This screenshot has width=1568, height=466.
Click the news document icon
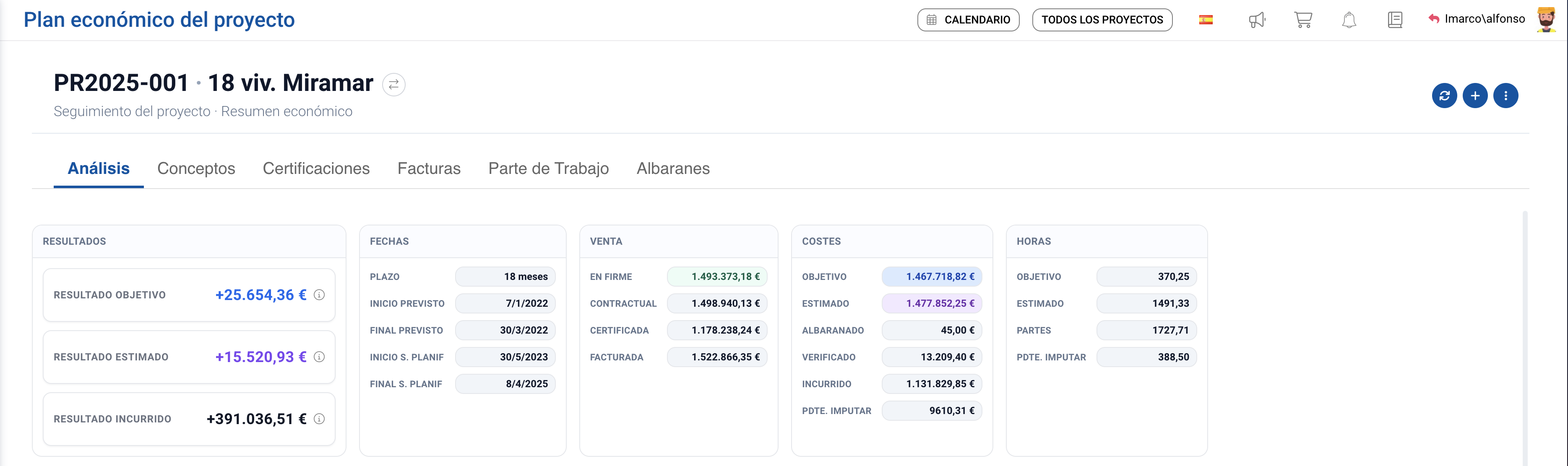click(1394, 20)
